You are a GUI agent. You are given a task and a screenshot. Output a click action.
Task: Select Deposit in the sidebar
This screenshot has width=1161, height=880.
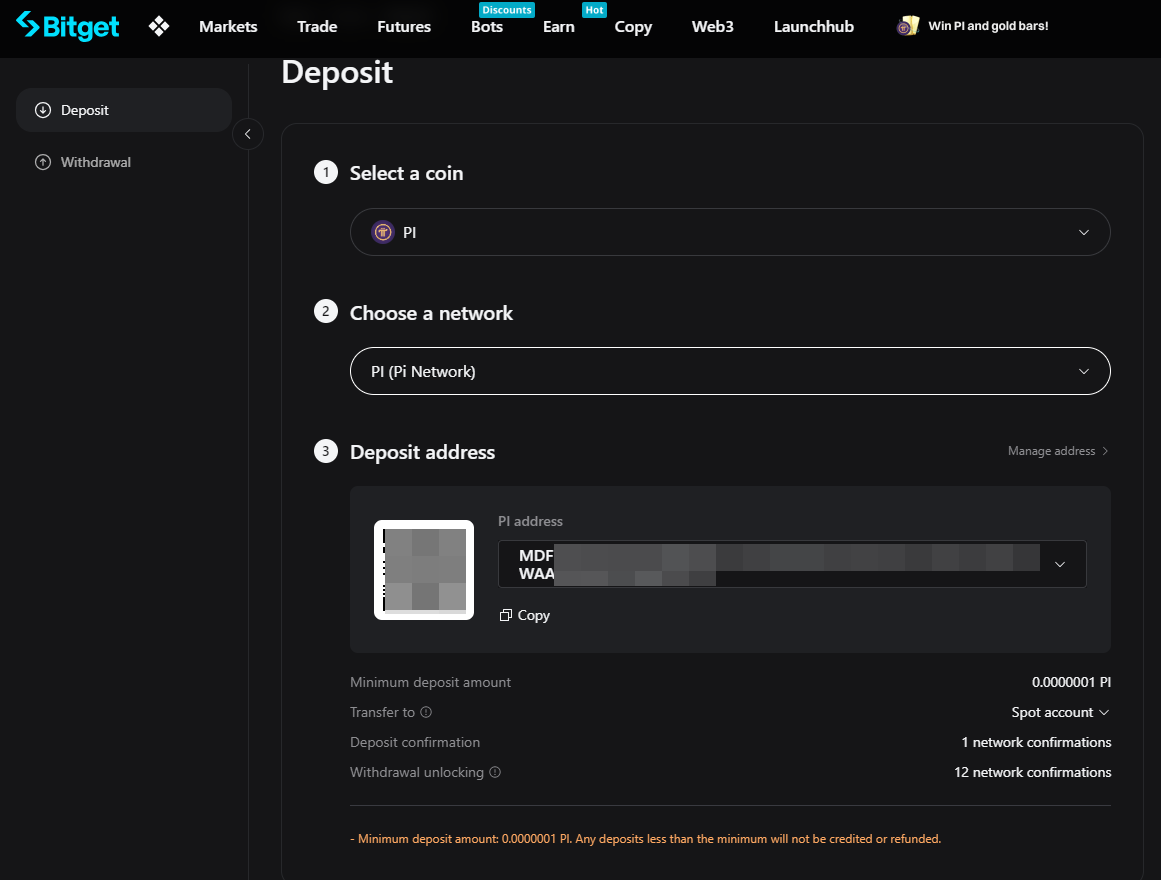(124, 110)
